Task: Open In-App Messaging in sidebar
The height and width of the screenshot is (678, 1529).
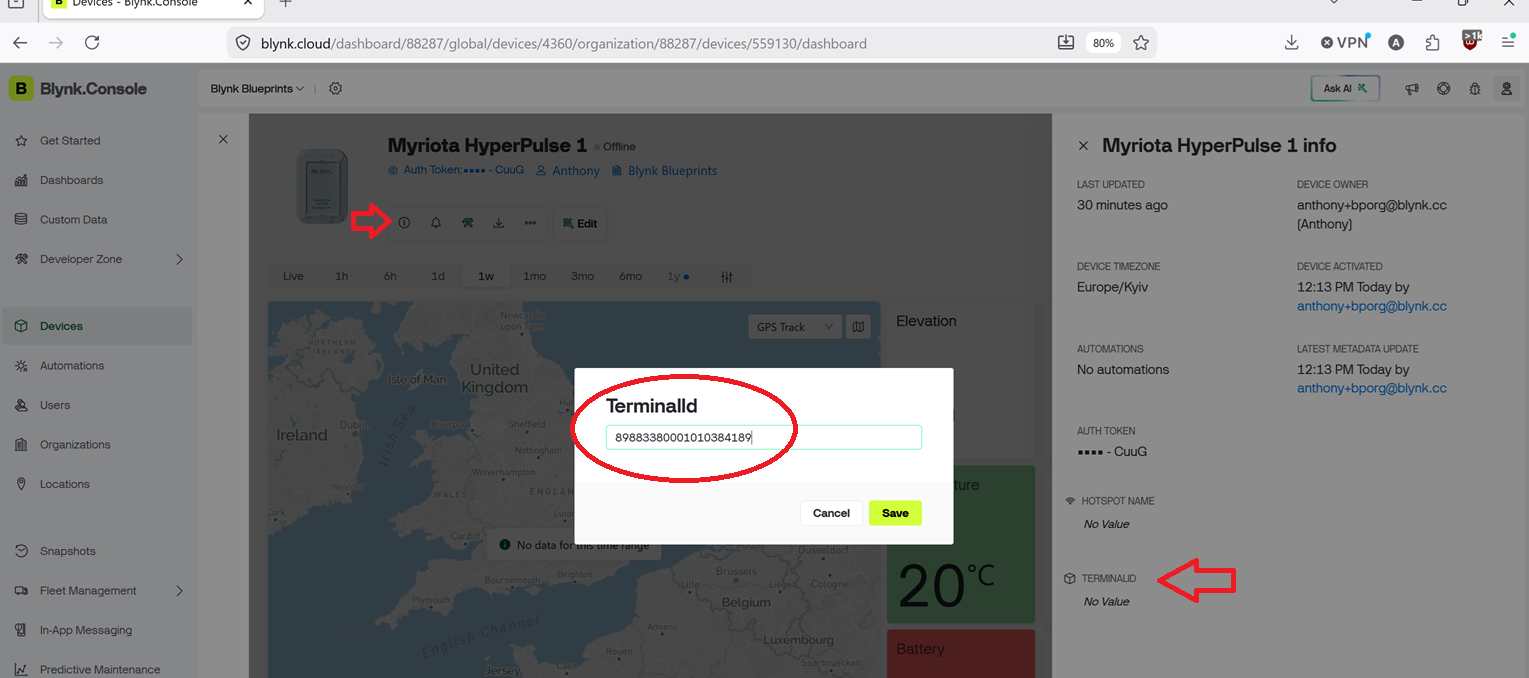Action: tap(97, 630)
